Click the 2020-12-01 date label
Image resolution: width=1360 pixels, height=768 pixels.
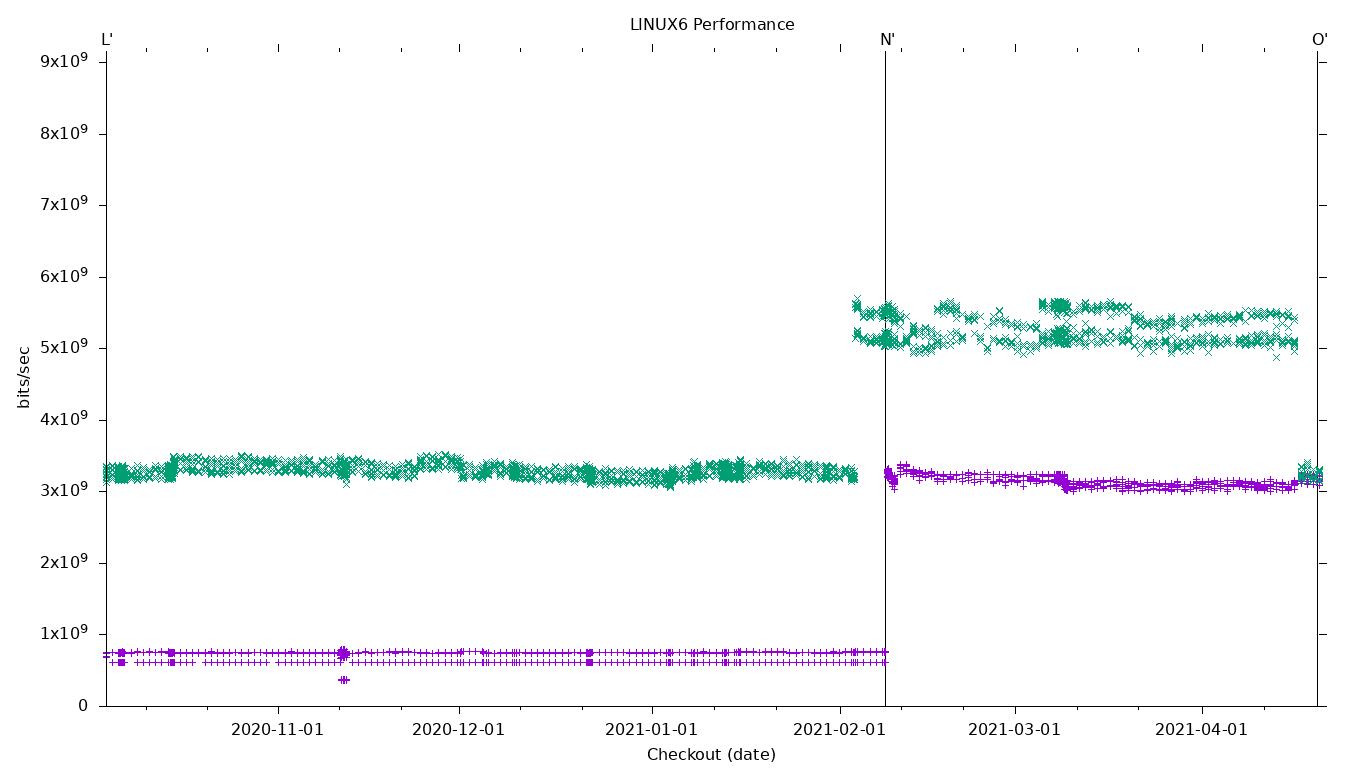[x=459, y=730]
